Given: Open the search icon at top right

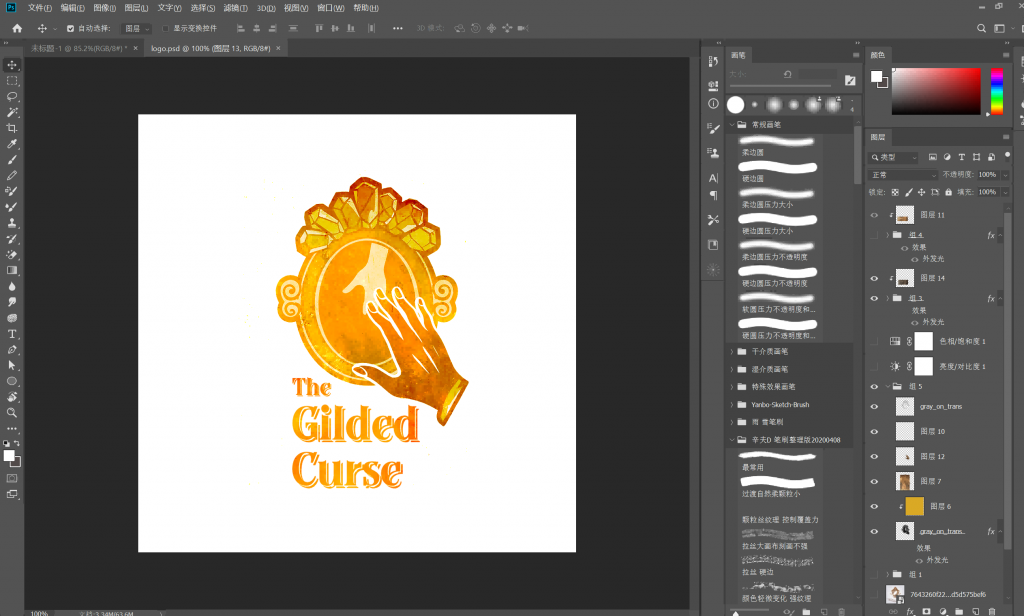Looking at the screenshot, I should [981, 28].
